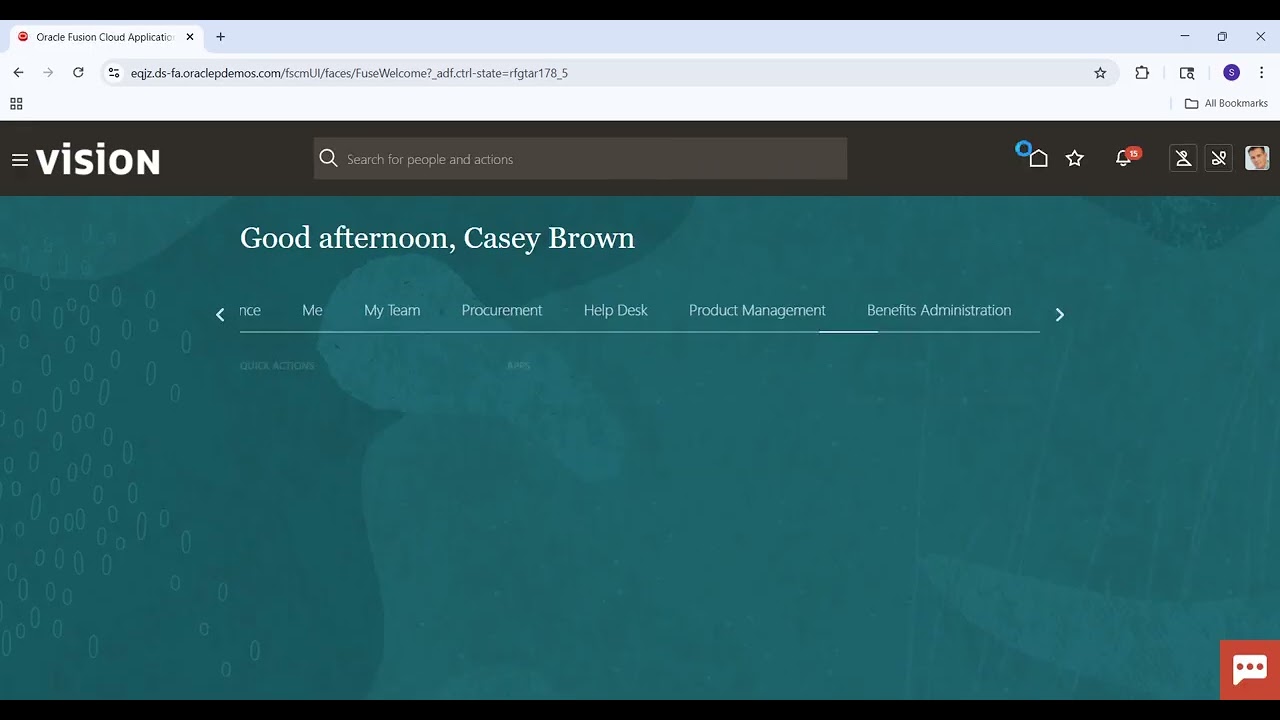1280x720 pixels.
Task: Open the chat assistant button
Action: click(1250, 670)
